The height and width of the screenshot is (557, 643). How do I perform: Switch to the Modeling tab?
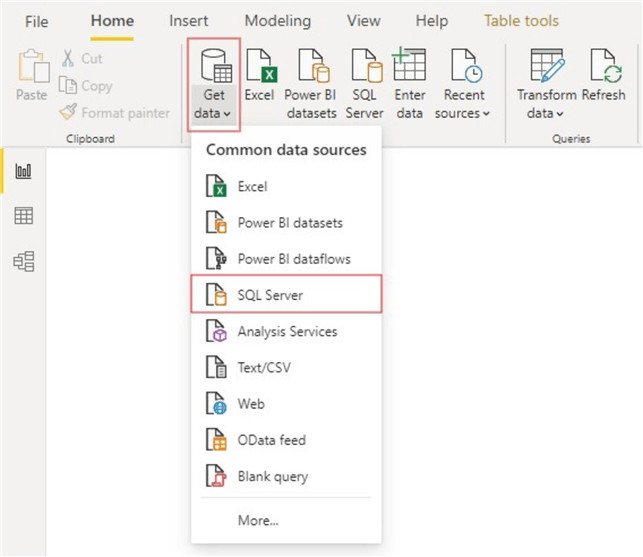click(277, 21)
